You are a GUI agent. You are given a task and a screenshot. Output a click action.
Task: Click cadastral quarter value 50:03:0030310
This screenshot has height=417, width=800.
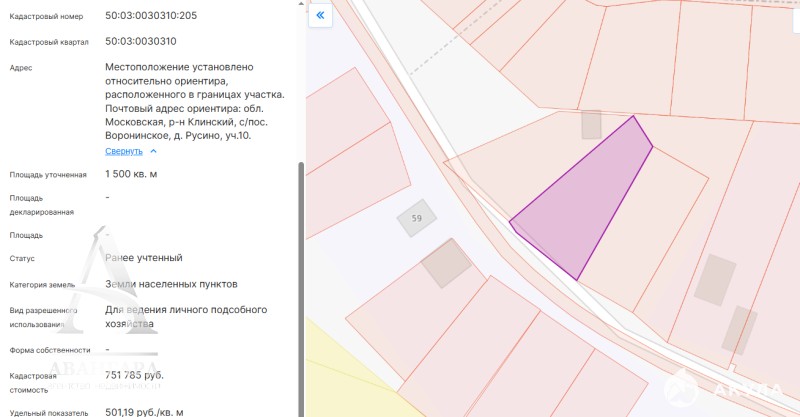(141, 42)
